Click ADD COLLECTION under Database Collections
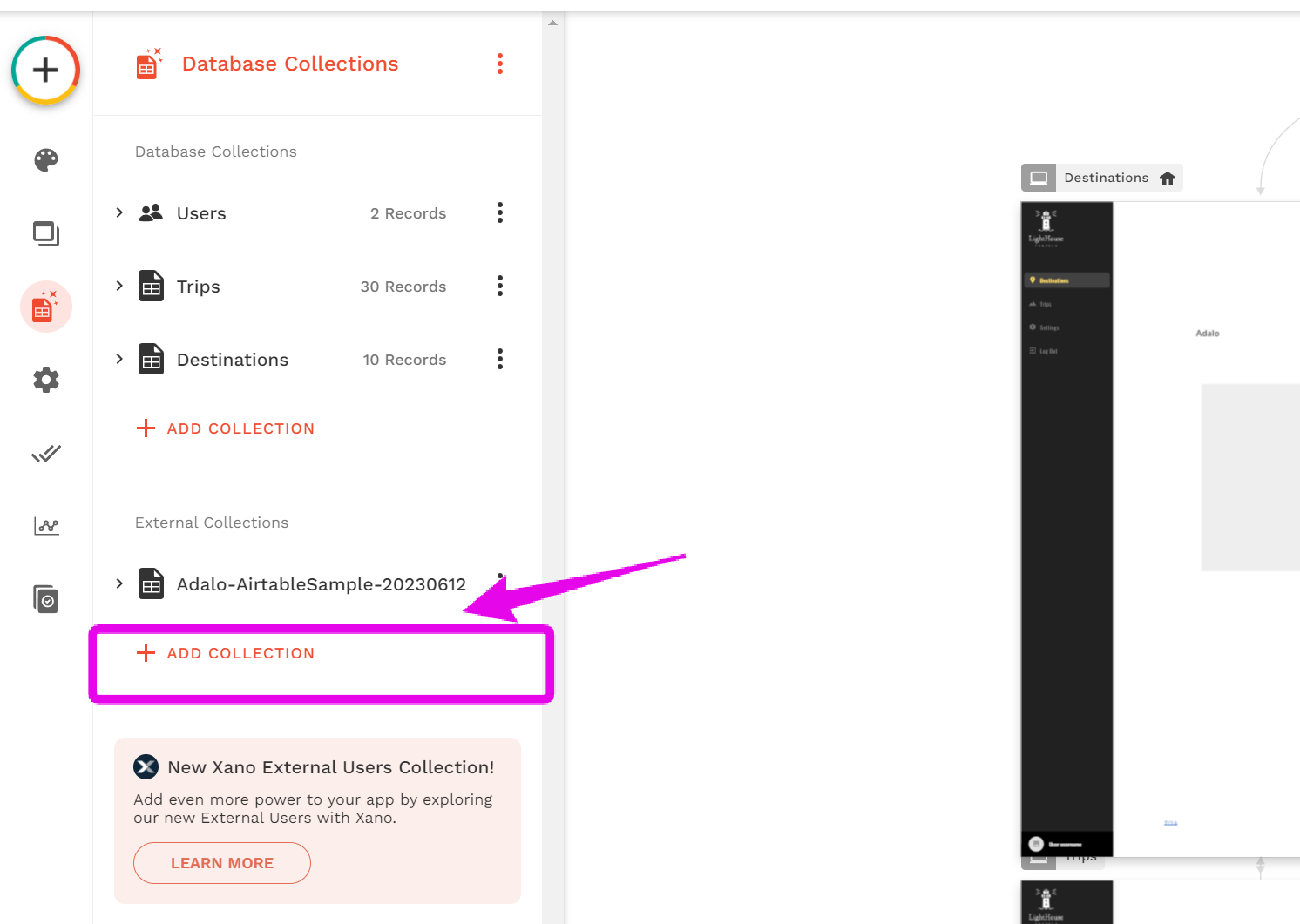 click(x=225, y=428)
